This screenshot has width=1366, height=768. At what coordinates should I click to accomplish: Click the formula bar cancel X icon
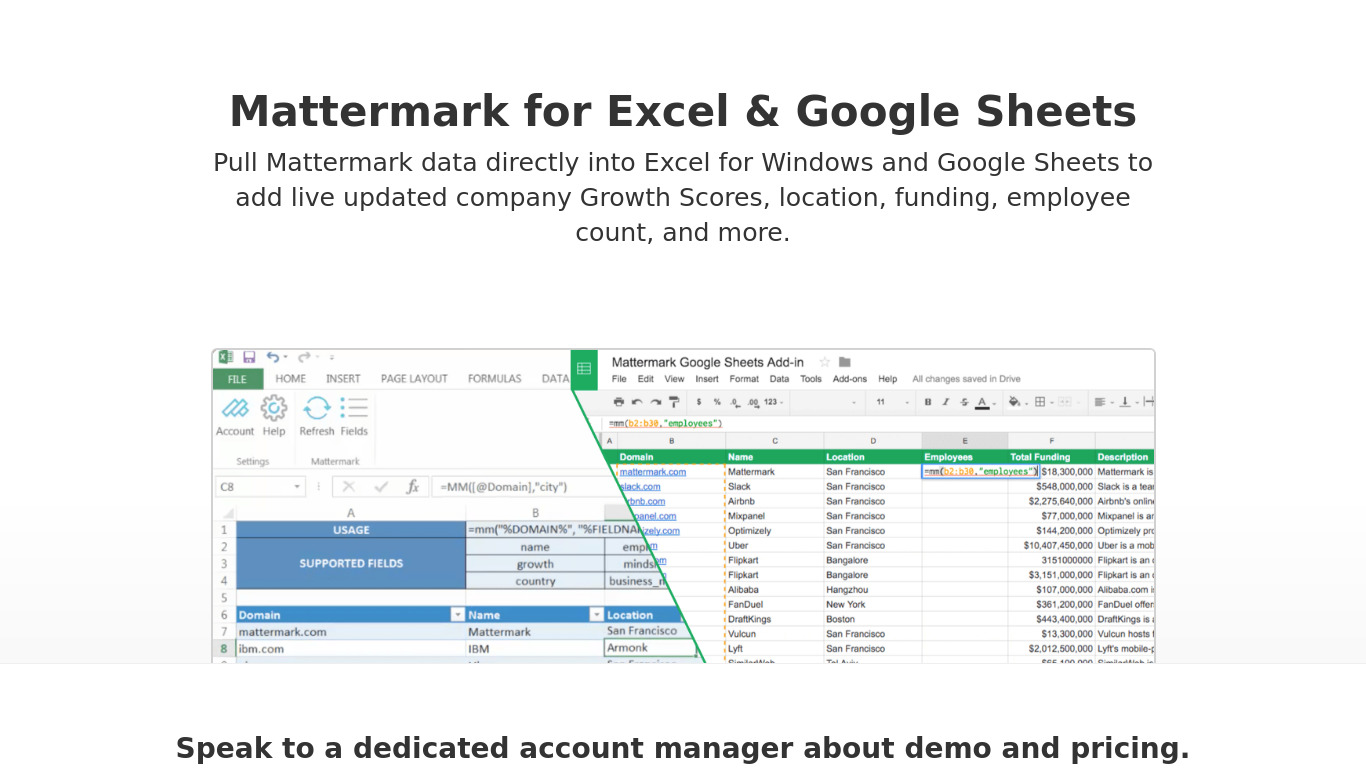pos(349,487)
